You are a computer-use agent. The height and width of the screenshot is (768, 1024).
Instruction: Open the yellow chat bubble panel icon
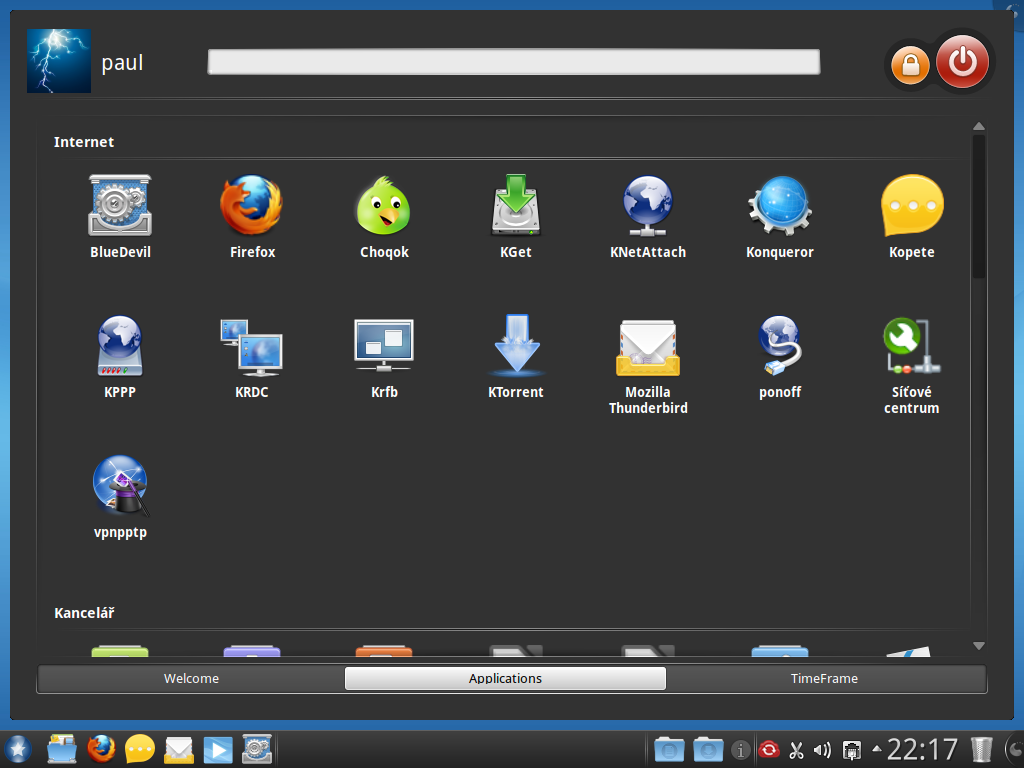pos(140,748)
